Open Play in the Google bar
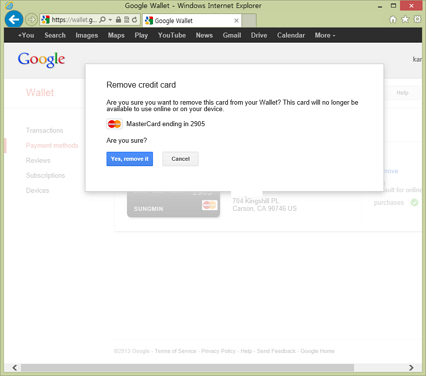426x376 pixels. 141,35
